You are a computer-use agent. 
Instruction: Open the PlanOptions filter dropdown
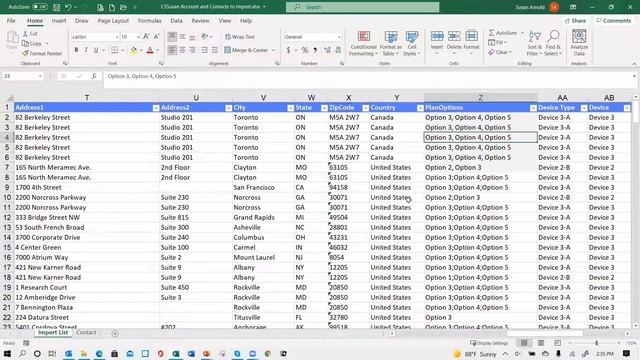tap(533, 108)
